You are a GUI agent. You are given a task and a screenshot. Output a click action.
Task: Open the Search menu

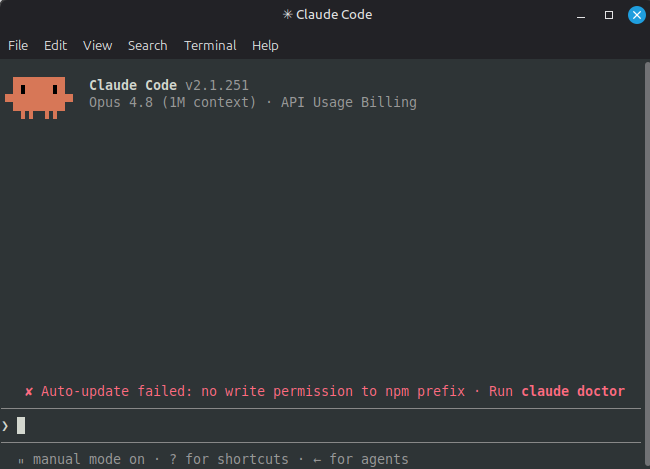pos(148,46)
